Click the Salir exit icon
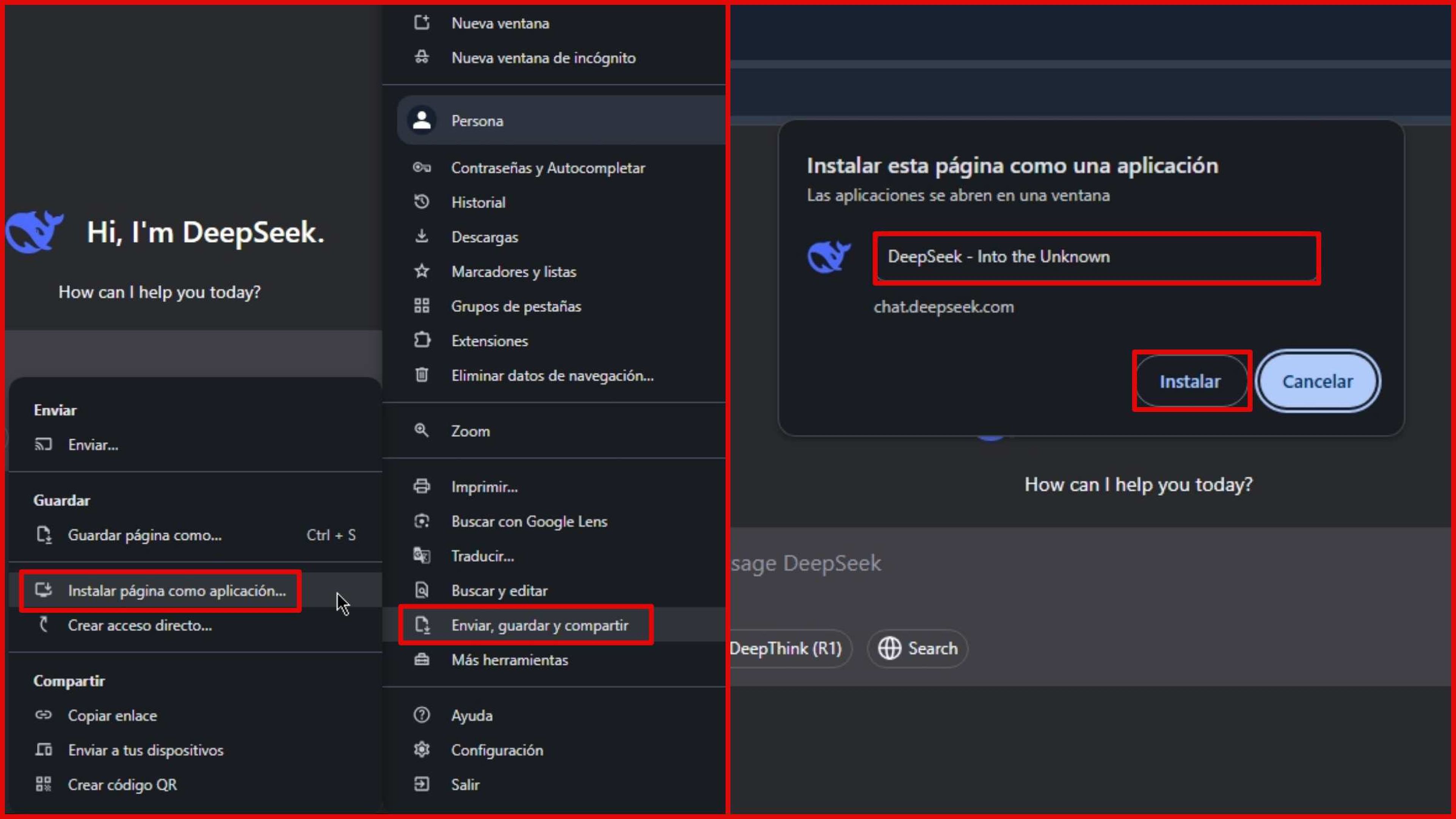 [x=422, y=784]
